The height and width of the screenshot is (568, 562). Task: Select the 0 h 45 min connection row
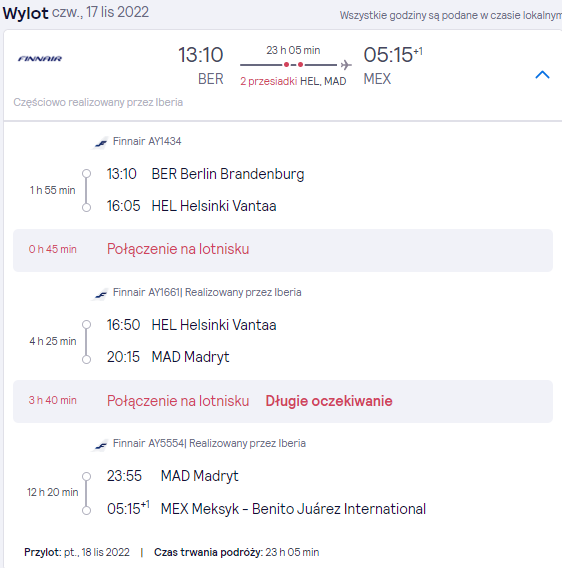coord(283,250)
